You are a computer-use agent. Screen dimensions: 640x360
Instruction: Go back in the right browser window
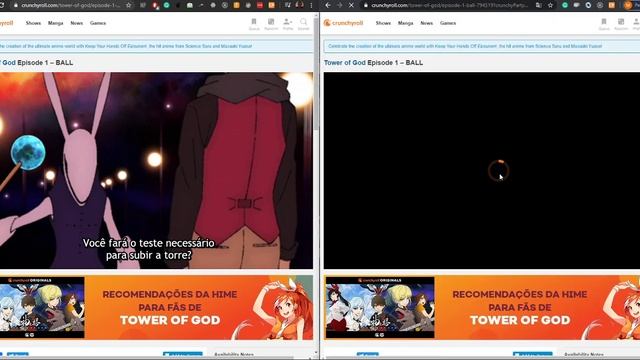[328, 5]
